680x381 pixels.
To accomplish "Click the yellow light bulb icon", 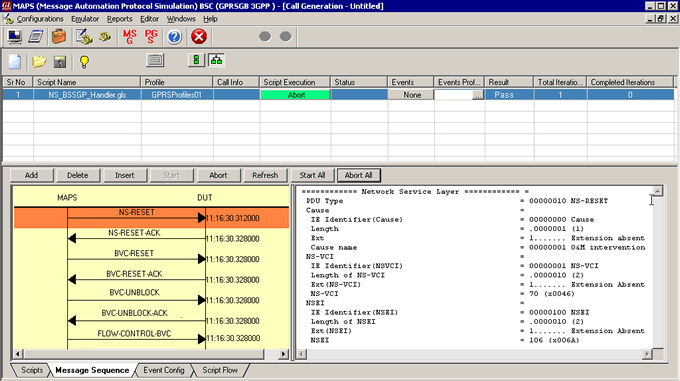I will [84, 62].
